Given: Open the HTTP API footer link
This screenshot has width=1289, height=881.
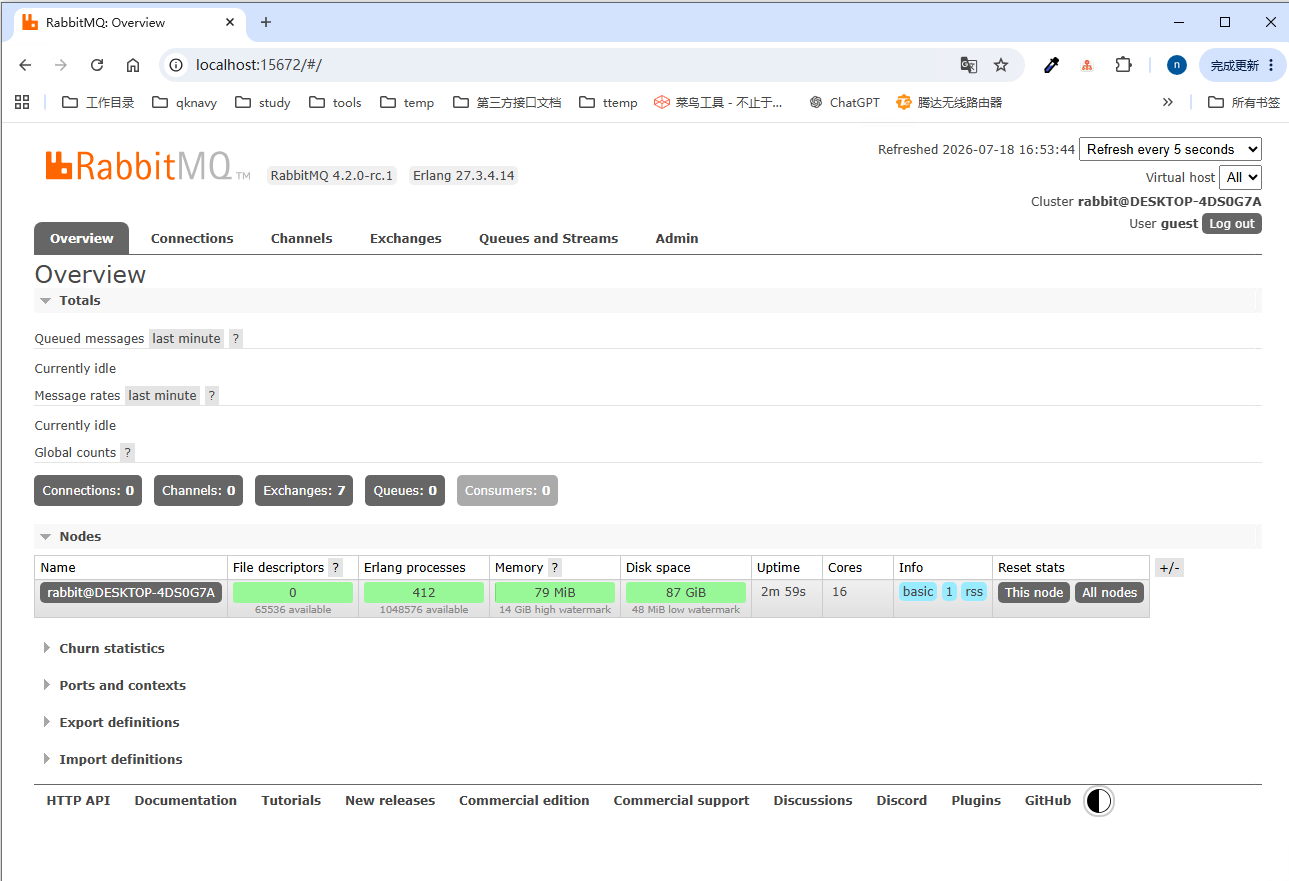Looking at the screenshot, I should (x=78, y=800).
